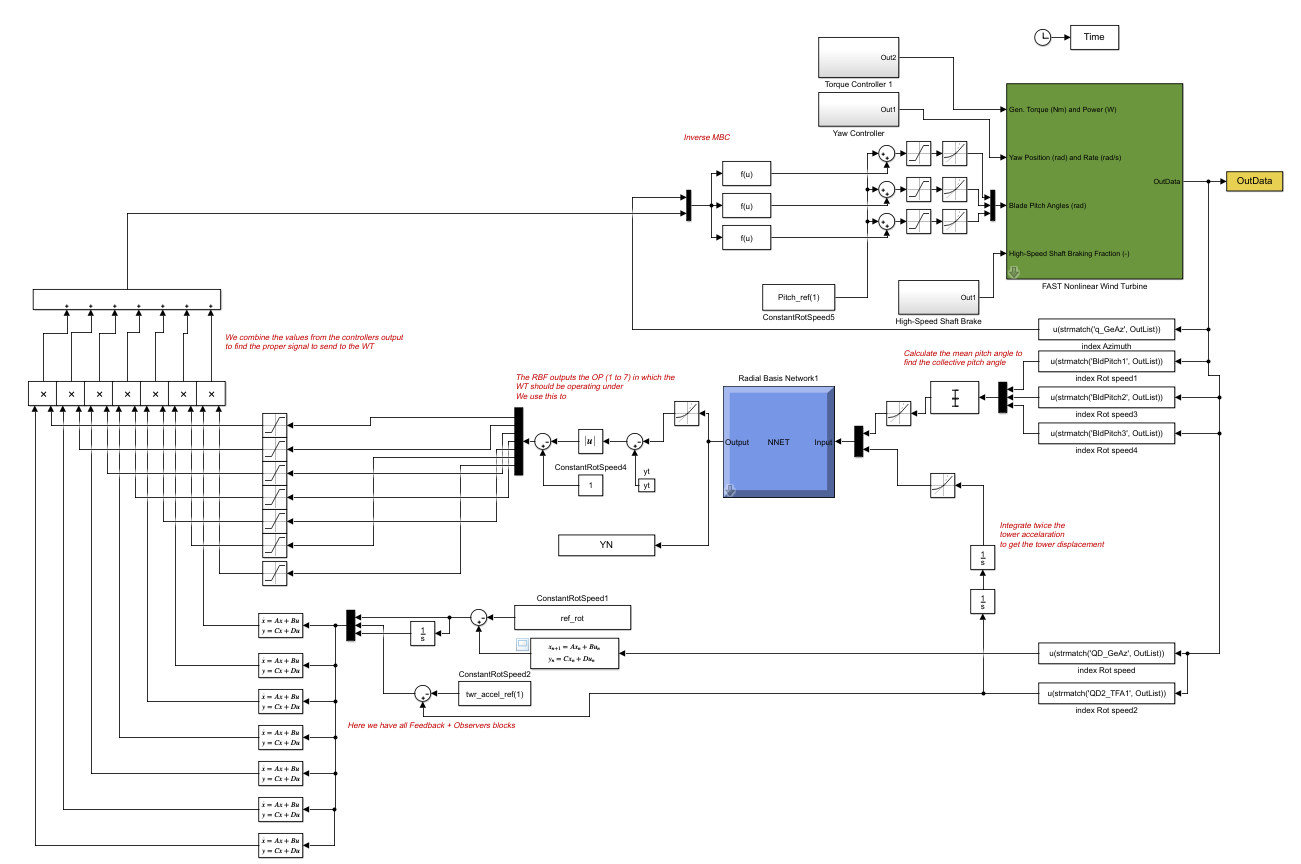Click the index Rot speed3 label
Viewport: 1301px width, 864px height.
tap(1106, 413)
